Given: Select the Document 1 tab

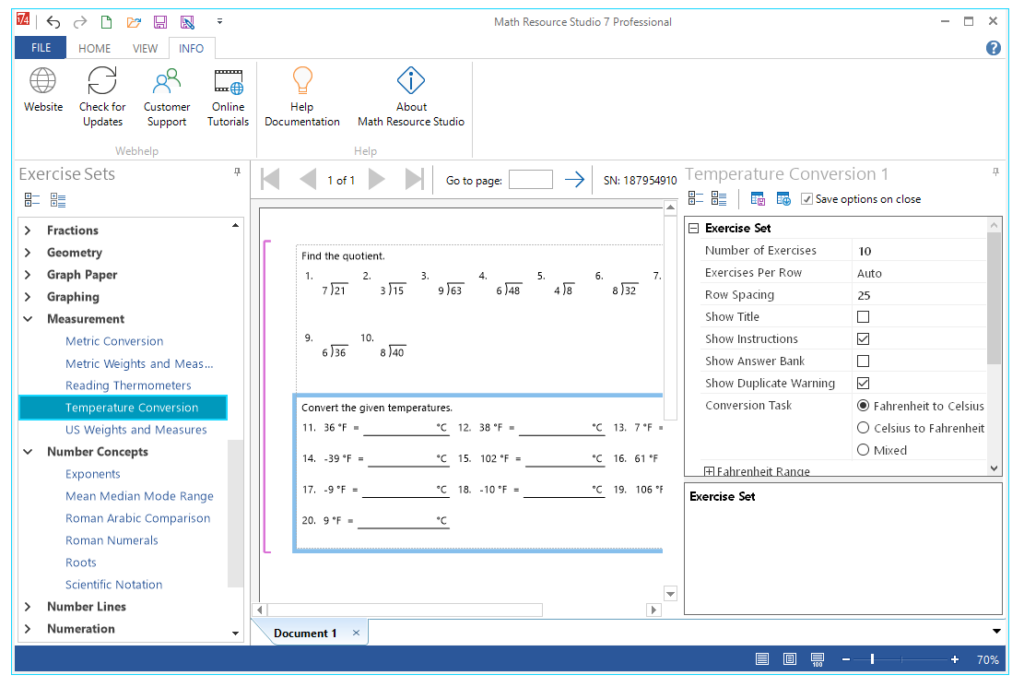Looking at the screenshot, I should coord(305,633).
